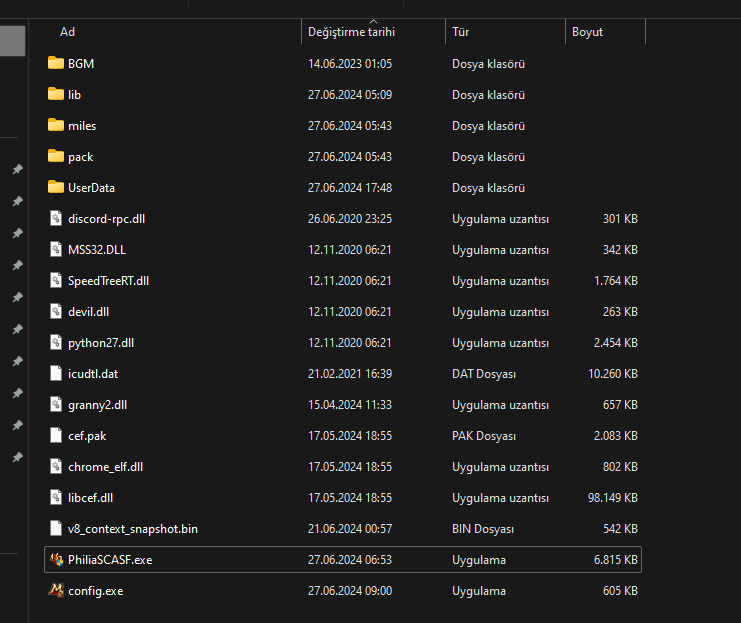
Task: Click the PhiliaSCASF.exe application icon
Action: 56,559
